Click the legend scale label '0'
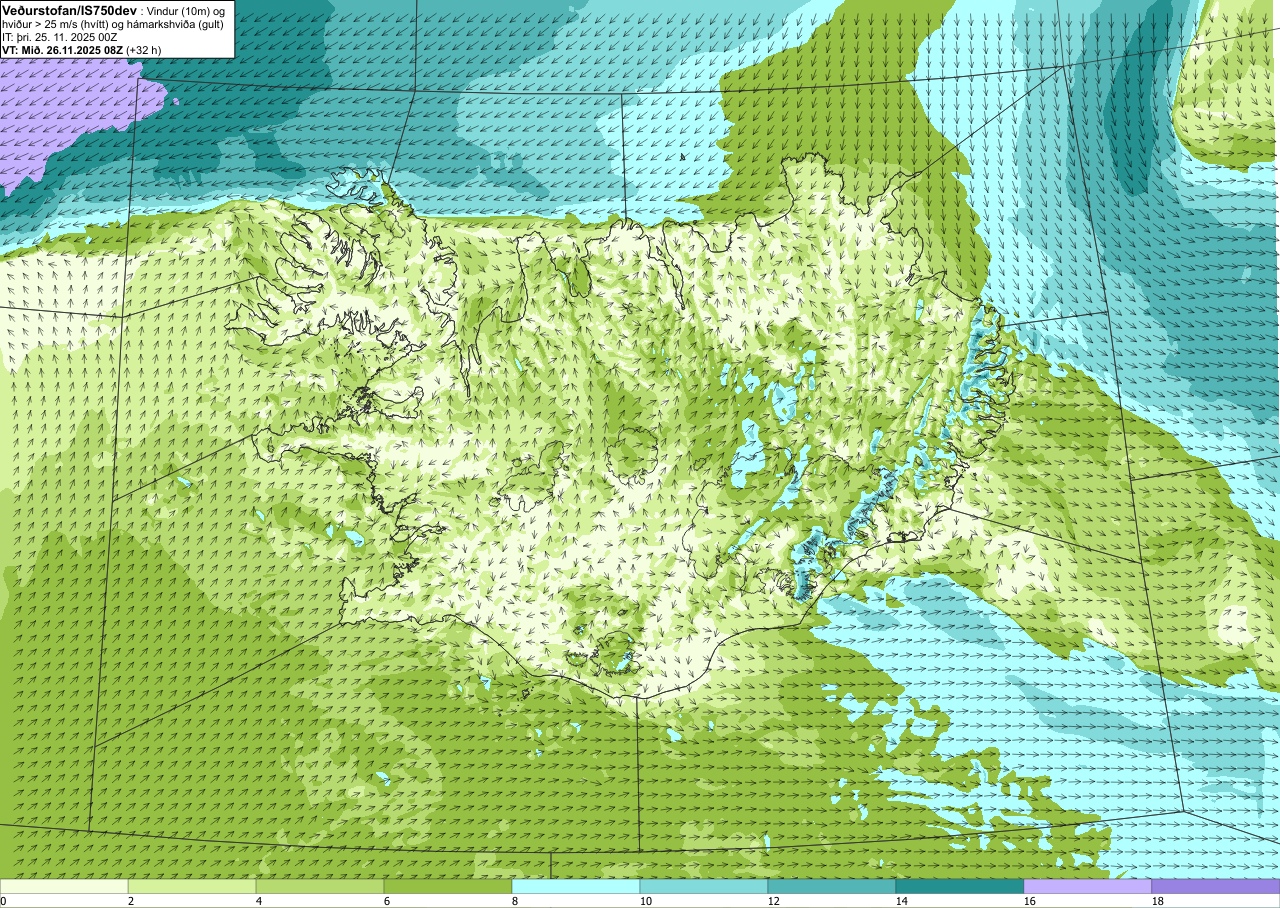 tap(3, 901)
